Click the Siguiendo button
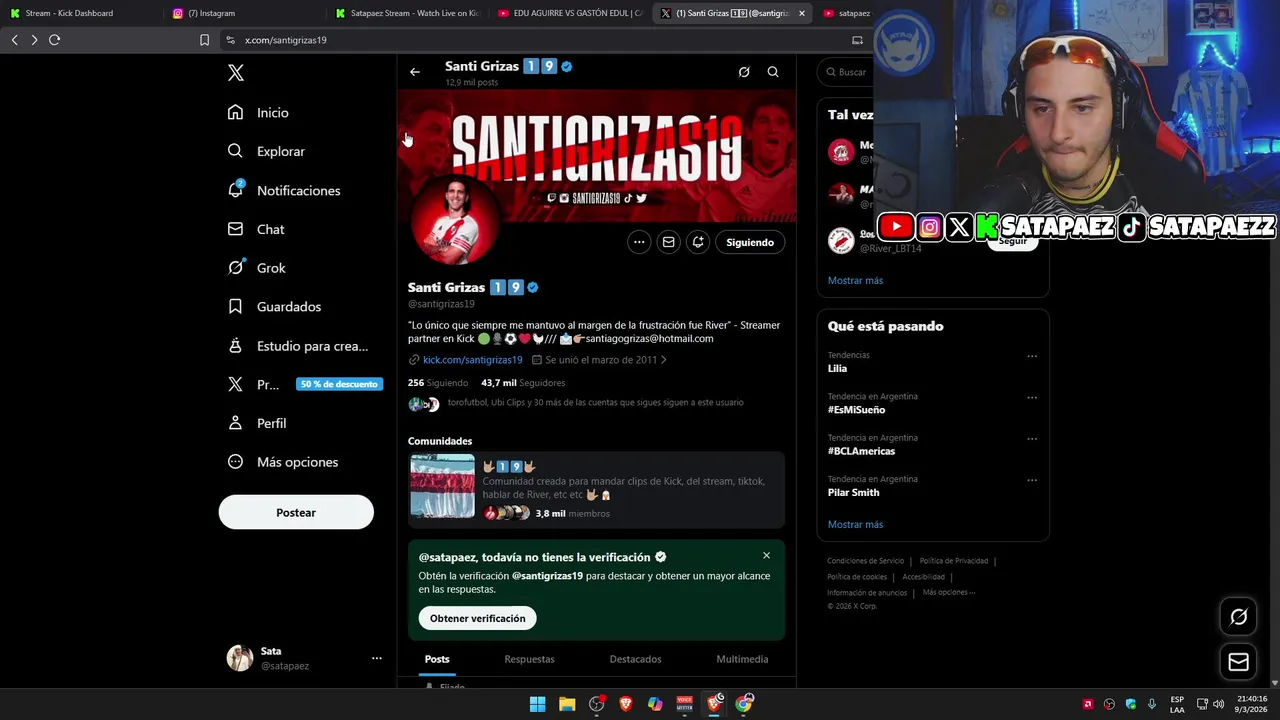This screenshot has height=720, width=1280. tap(750, 242)
